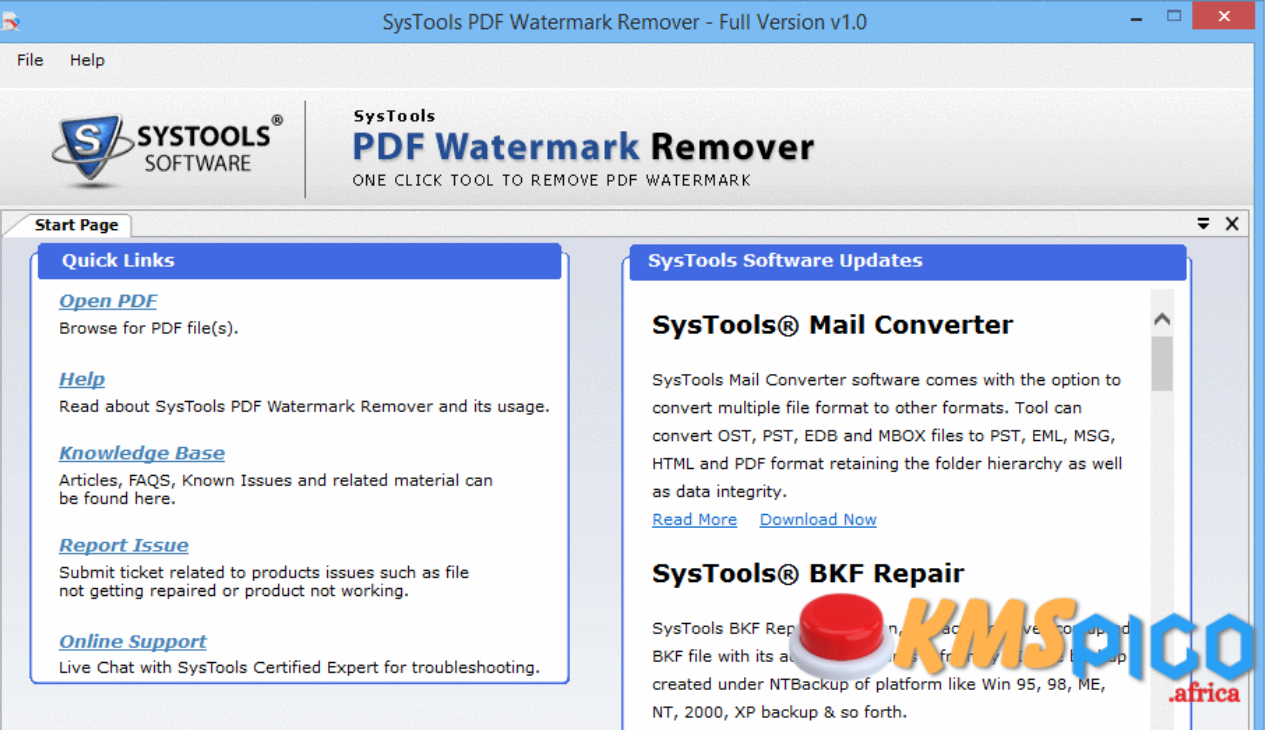Viewport: 1280px width, 730px height.
Task: Maximize the PDF Watermark Remover window
Action: pyautogui.click(x=1174, y=17)
